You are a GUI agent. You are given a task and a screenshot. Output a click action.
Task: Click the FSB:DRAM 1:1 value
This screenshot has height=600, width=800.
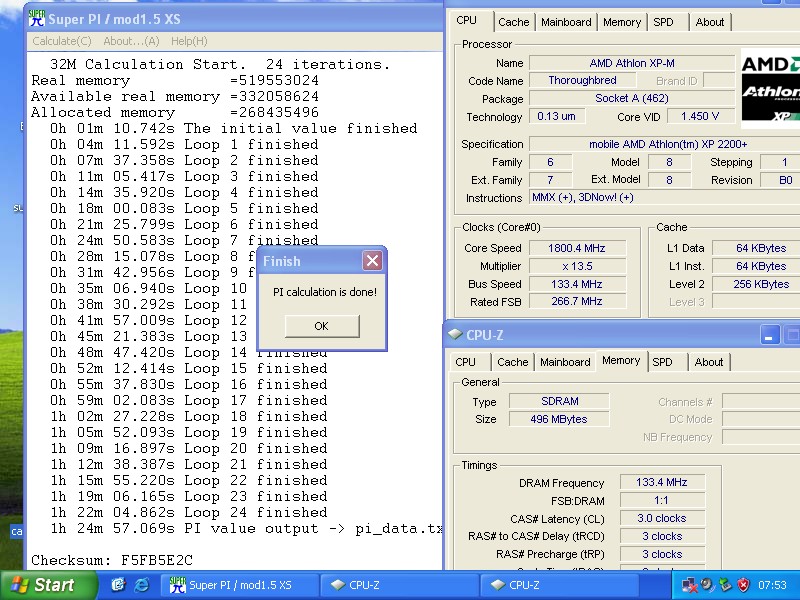click(662, 500)
